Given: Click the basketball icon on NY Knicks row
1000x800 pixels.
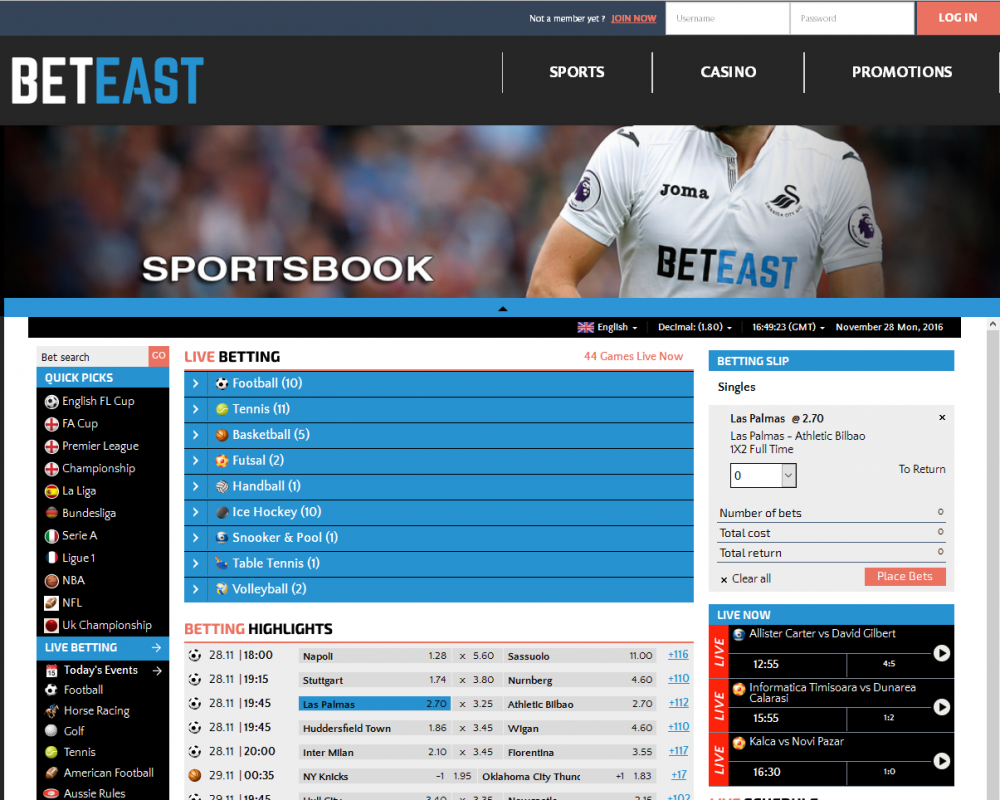Looking at the screenshot, I should (195, 776).
